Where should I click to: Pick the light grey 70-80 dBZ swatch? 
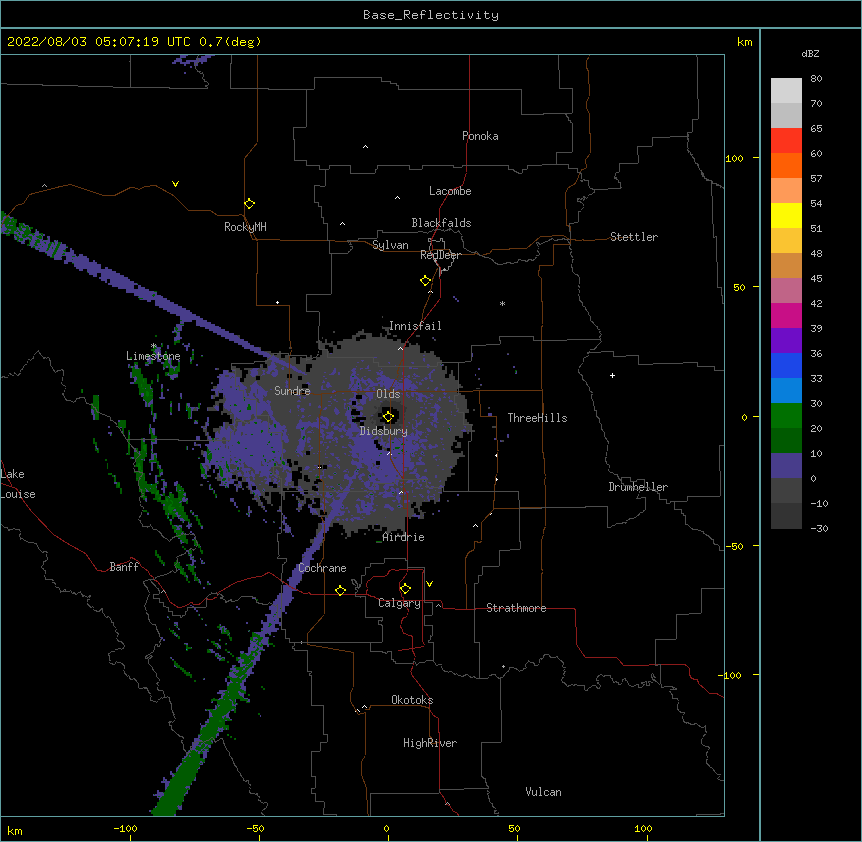pos(786,91)
